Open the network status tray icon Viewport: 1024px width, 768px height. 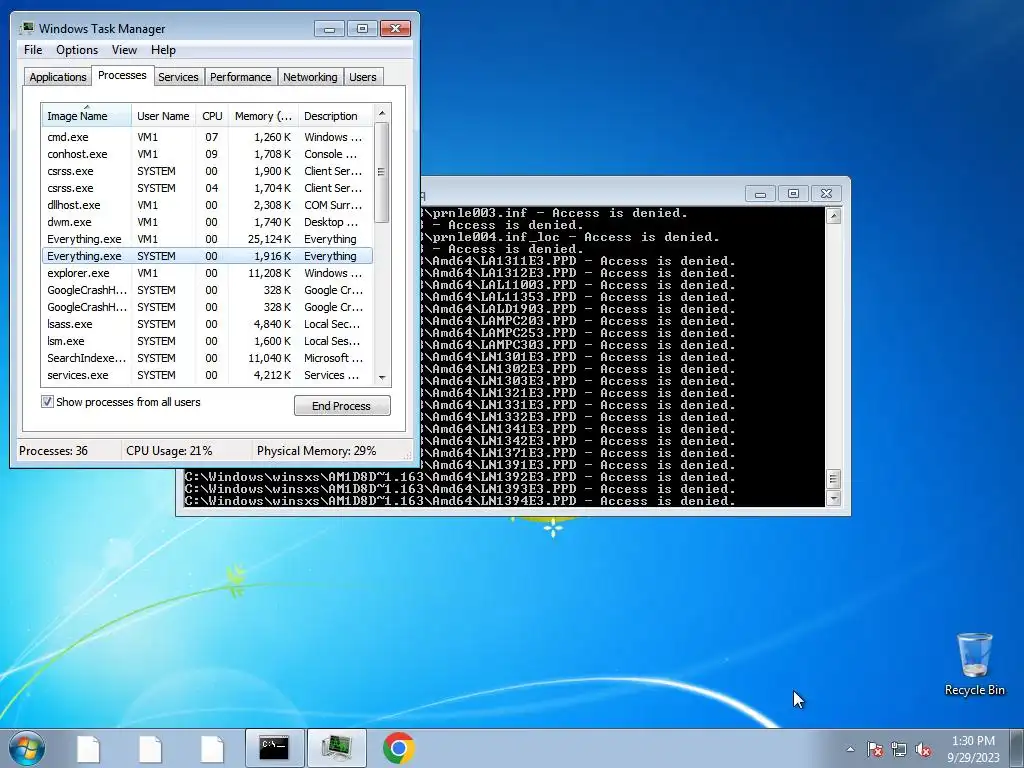click(x=899, y=749)
